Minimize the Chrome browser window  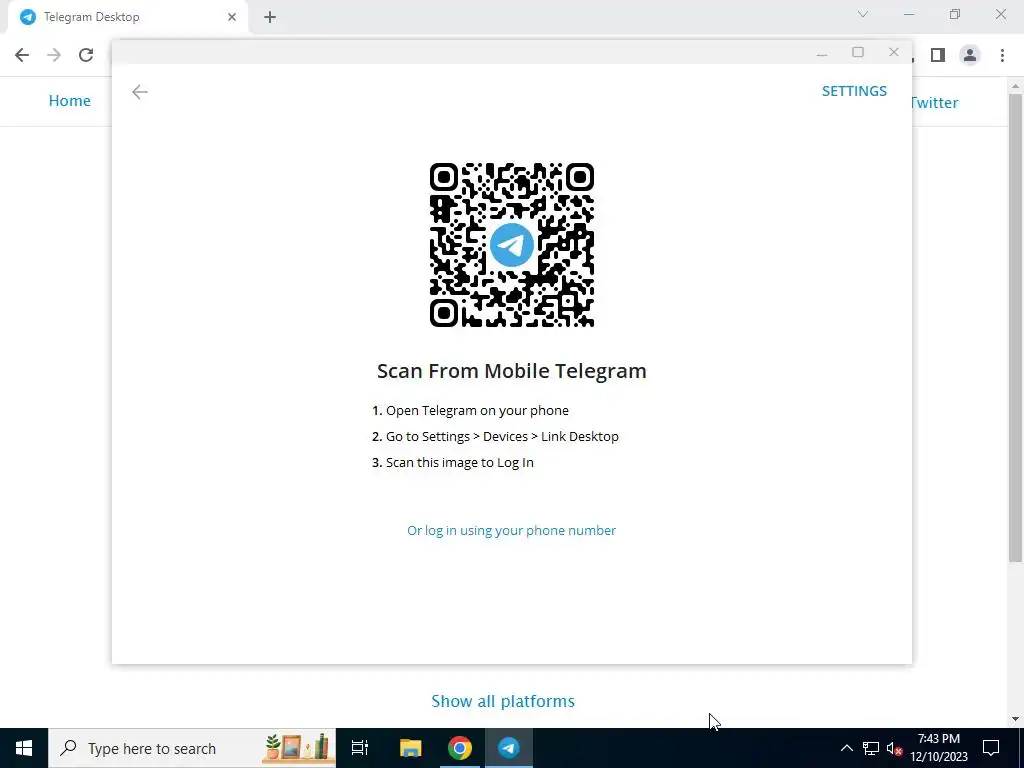(x=909, y=14)
